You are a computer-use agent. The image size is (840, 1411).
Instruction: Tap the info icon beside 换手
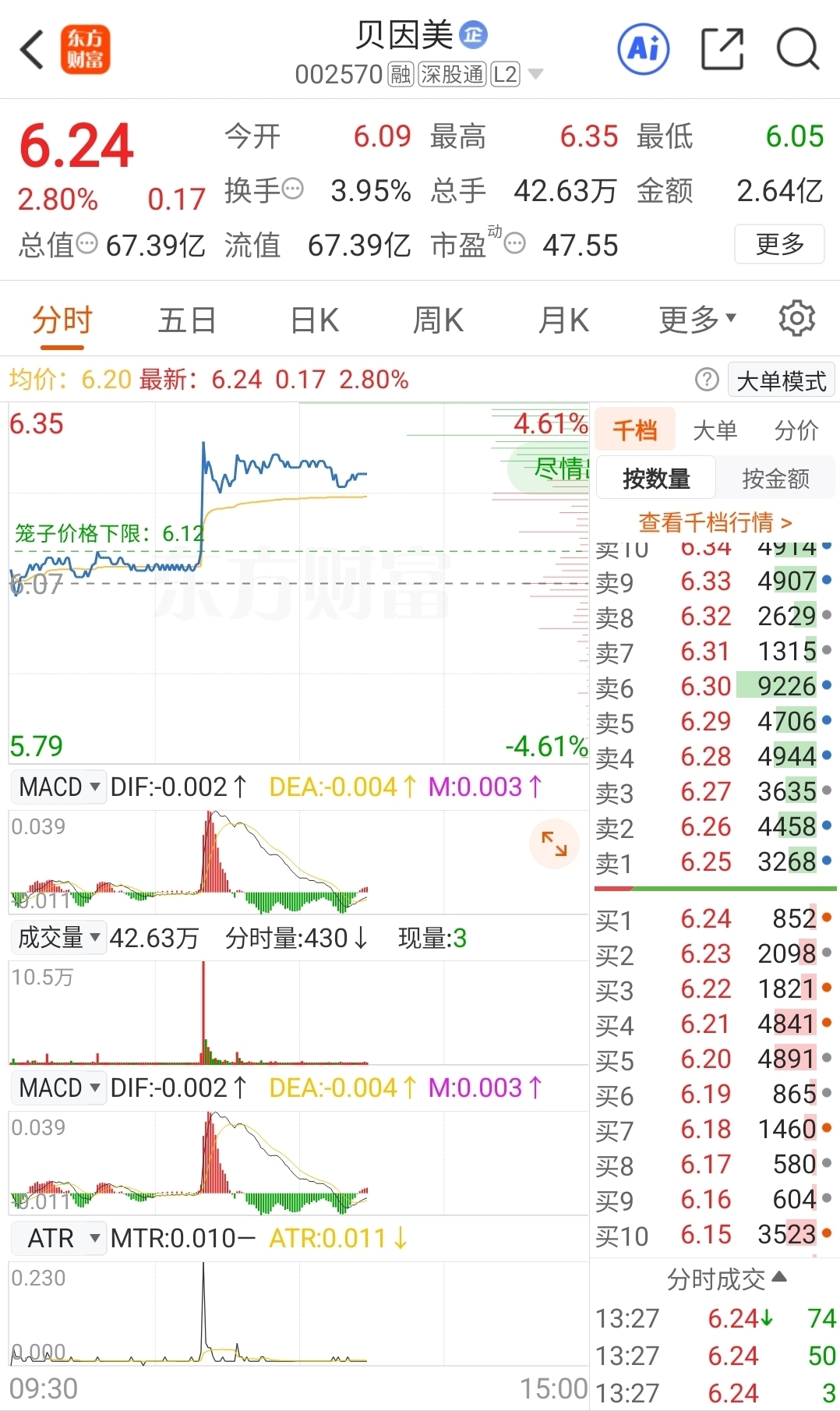[x=292, y=189]
